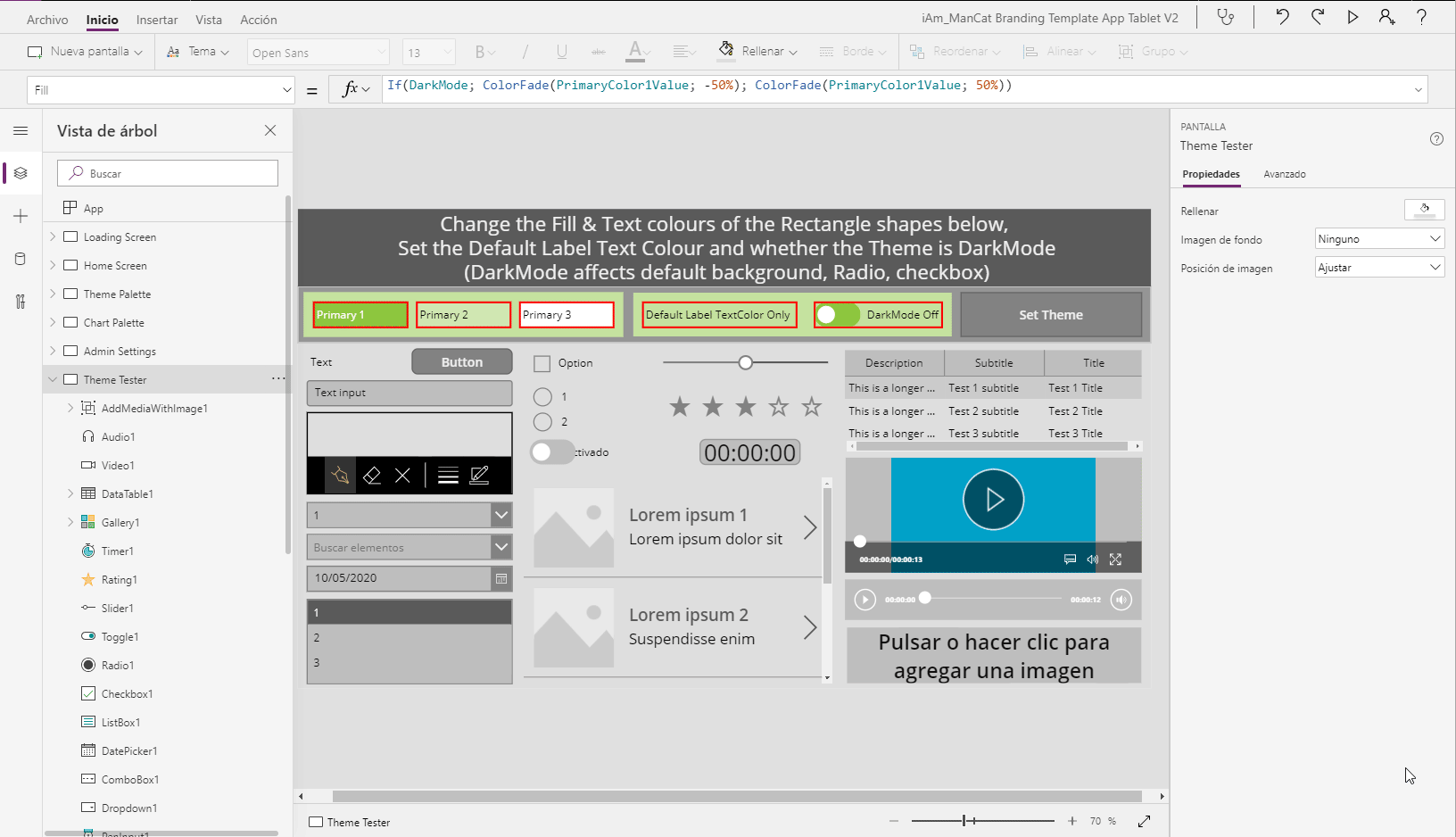This screenshot has height=837, width=1456.
Task: Open the Vista tab
Action: (x=209, y=20)
